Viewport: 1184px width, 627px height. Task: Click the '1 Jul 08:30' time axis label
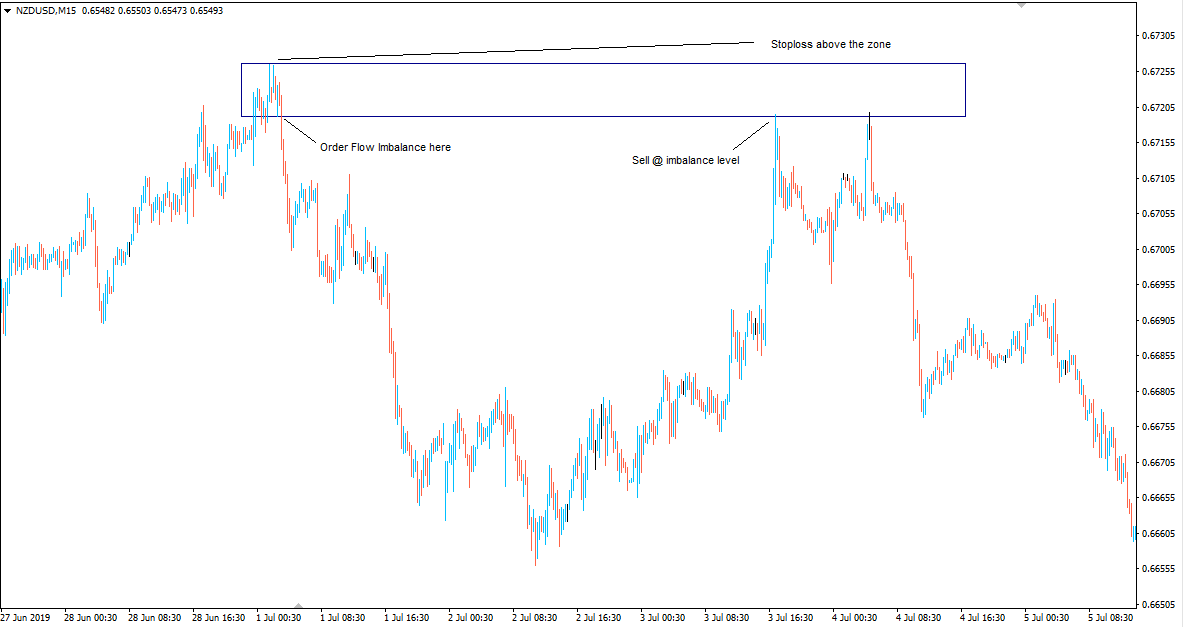pos(343,618)
